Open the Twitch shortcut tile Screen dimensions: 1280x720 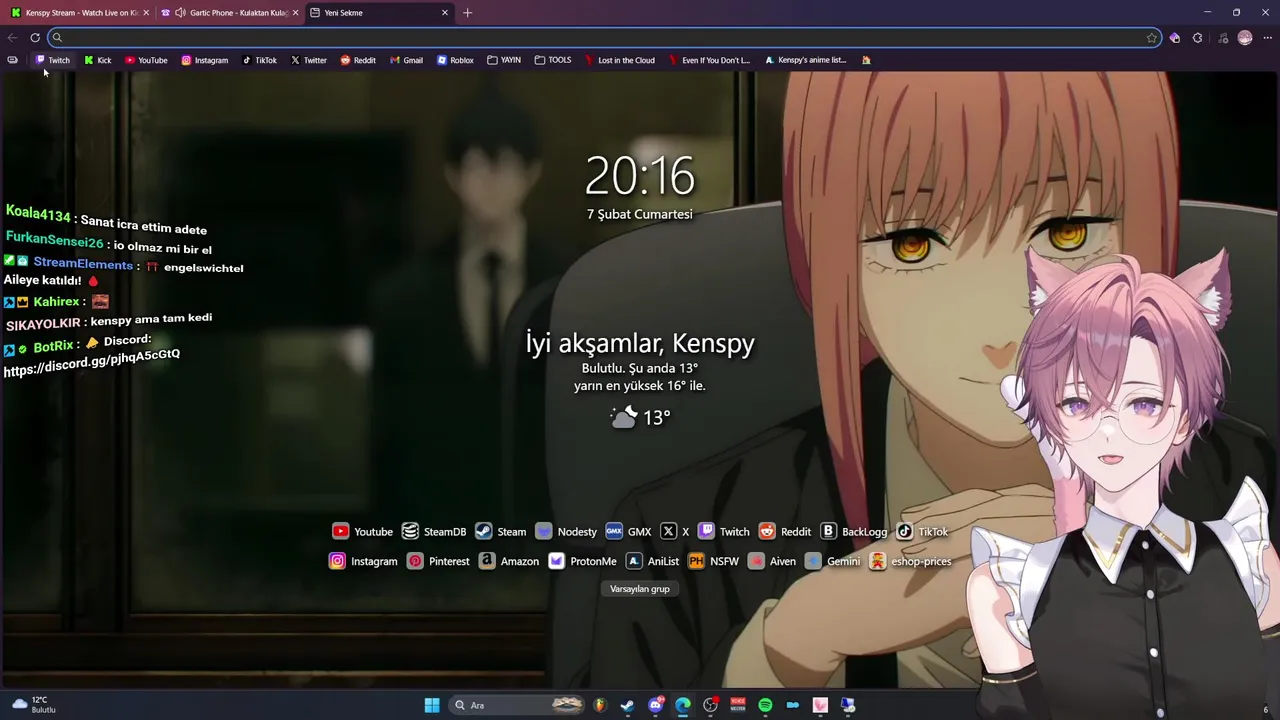[x=723, y=532]
